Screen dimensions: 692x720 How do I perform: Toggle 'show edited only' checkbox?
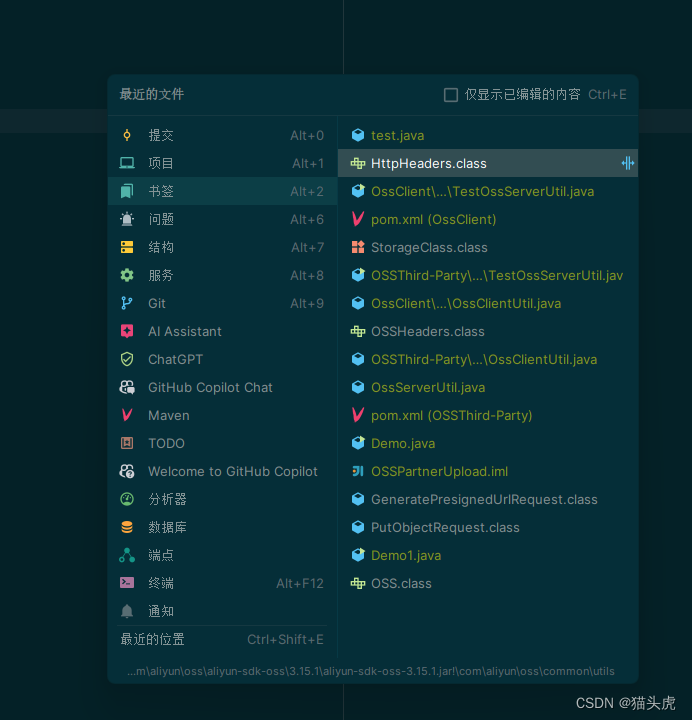point(451,95)
